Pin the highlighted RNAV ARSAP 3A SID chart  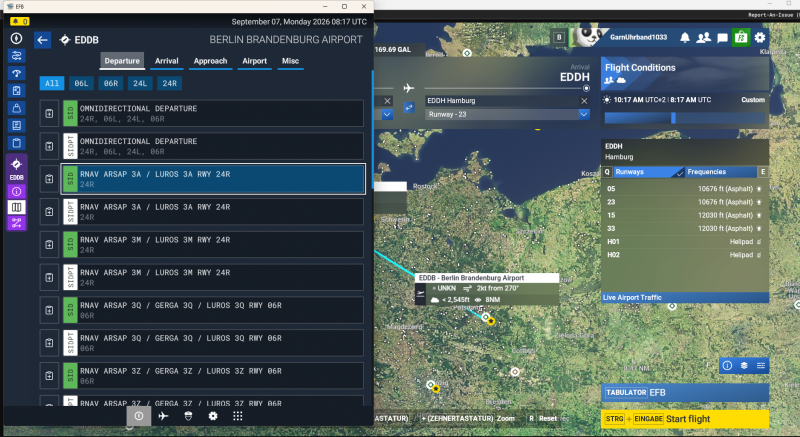point(49,179)
